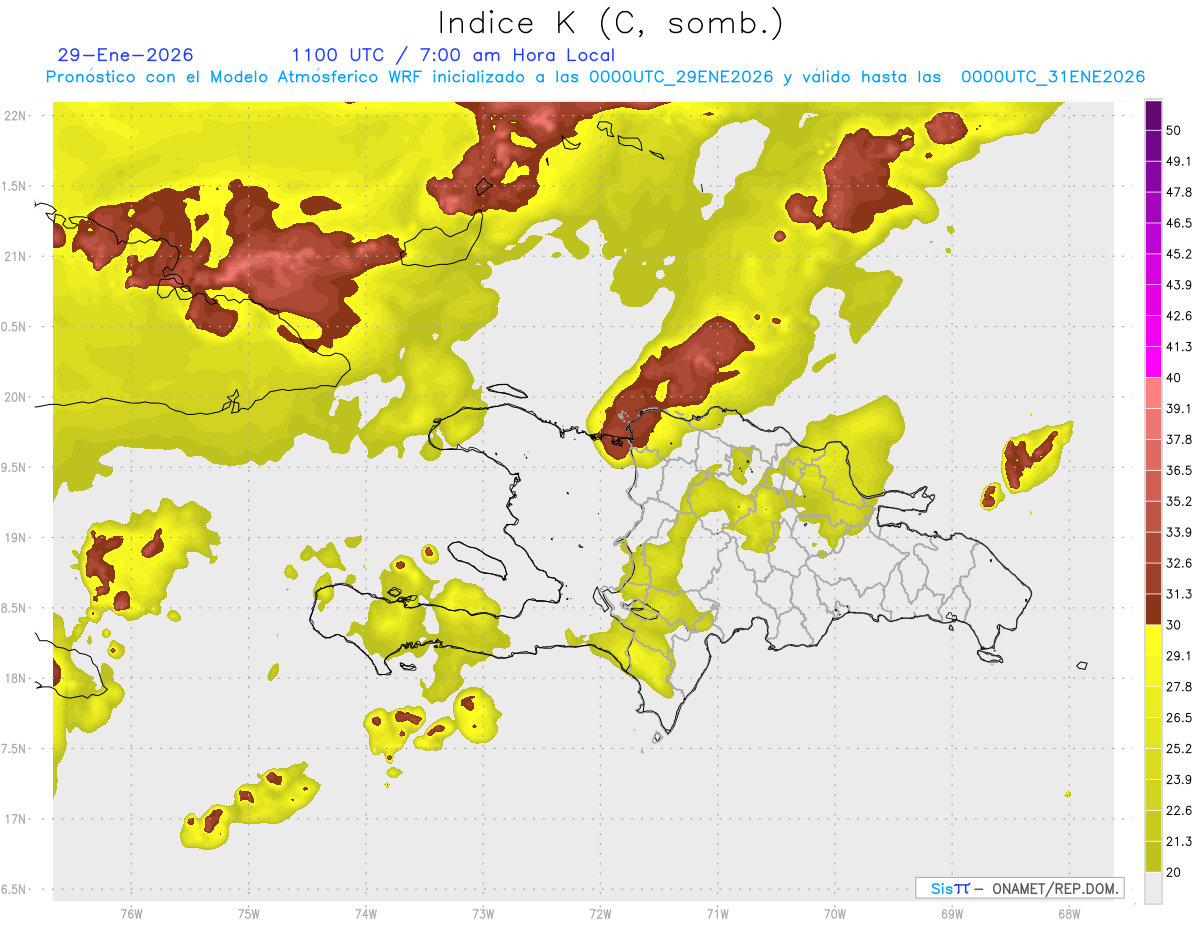The height and width of the screenshot is (927, 1200).
Task: Click the longitude label "72W"
Action: [600, 913]
